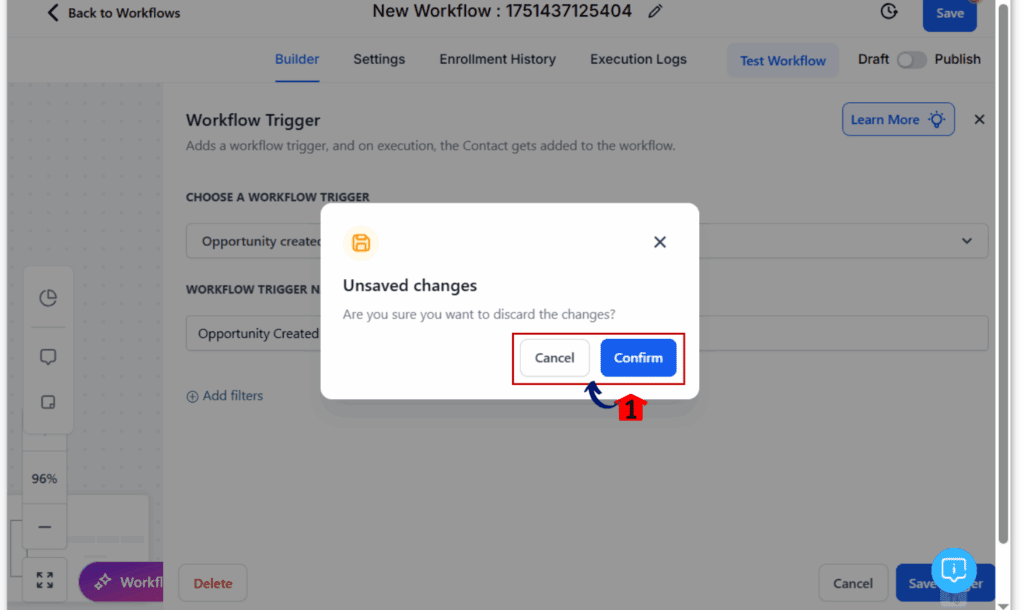
Task: Open the comments bubble icon
Action: [x=48, y=357]
